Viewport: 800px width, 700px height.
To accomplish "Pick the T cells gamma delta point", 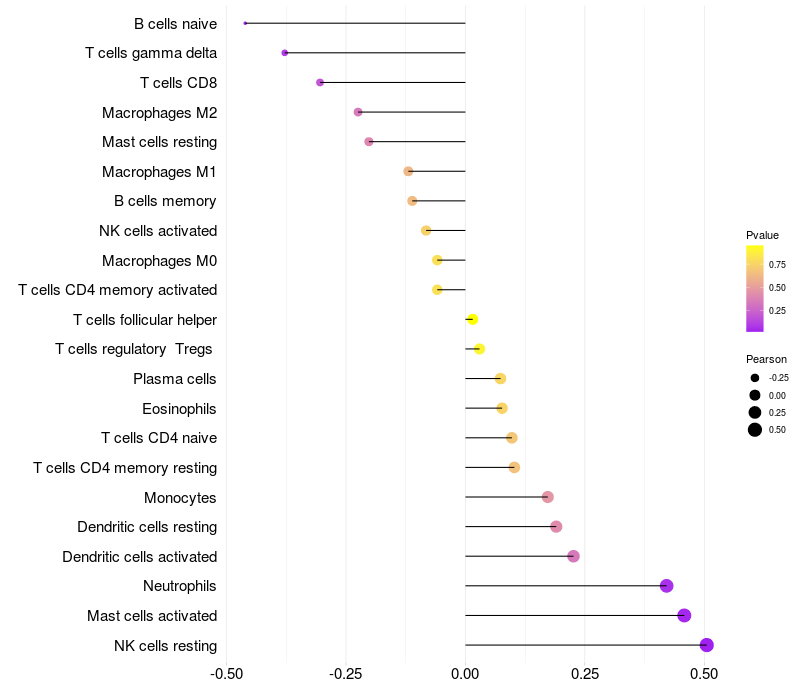I will point(285,53).
